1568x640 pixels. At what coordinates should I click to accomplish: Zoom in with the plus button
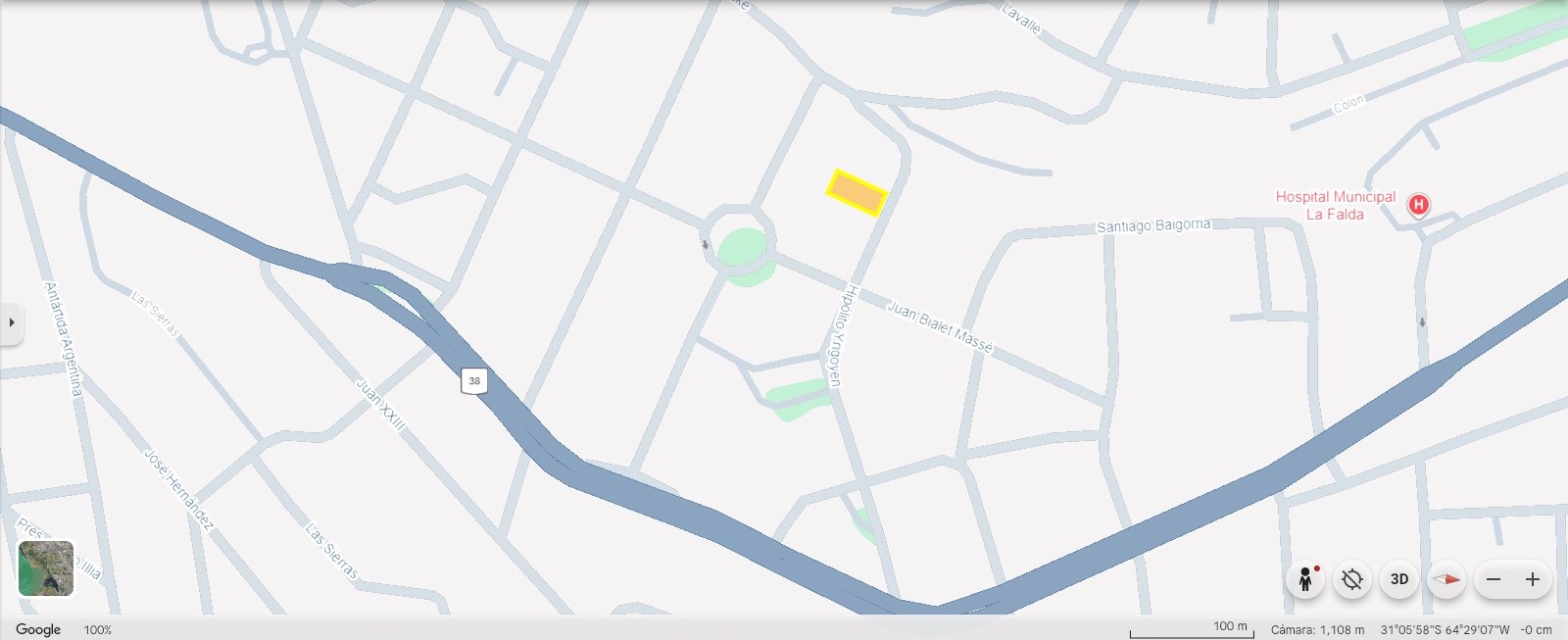[x=1533, y=579]
